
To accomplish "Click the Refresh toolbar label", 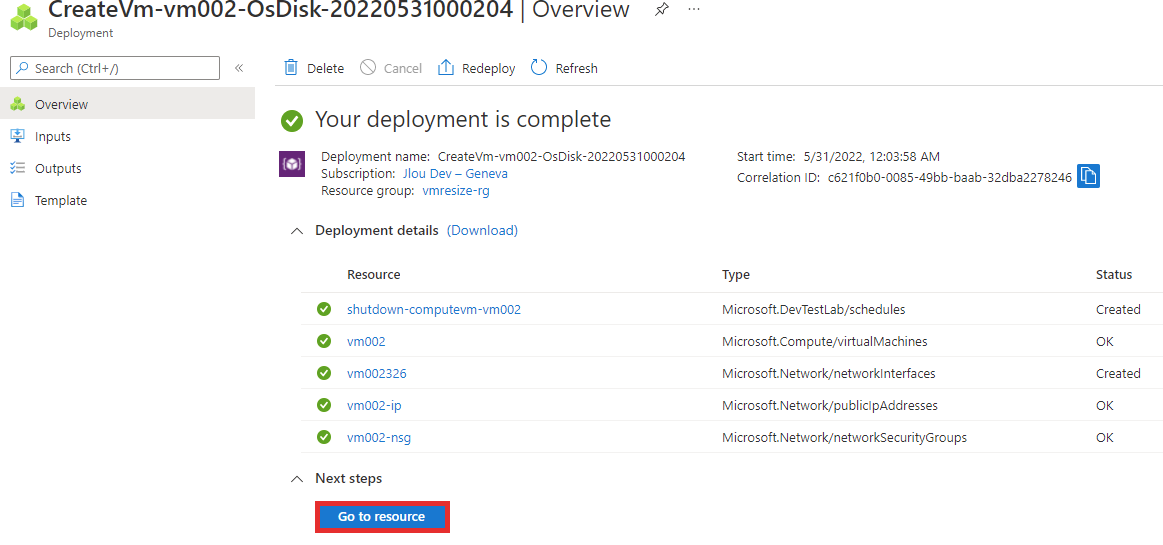I will (576, 68).
